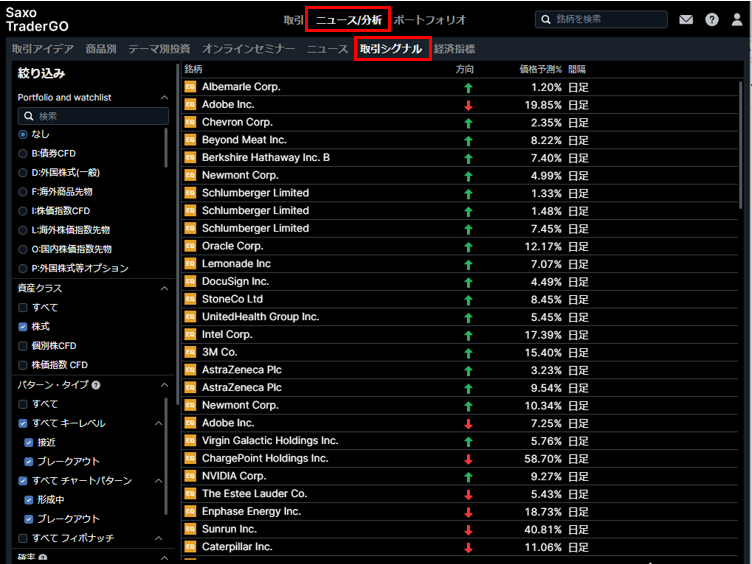The height and width of the screenshot is (564, 752).
Task: Click the EQ icon for DocuSign Inc.
Action: (x=190, y=282)
